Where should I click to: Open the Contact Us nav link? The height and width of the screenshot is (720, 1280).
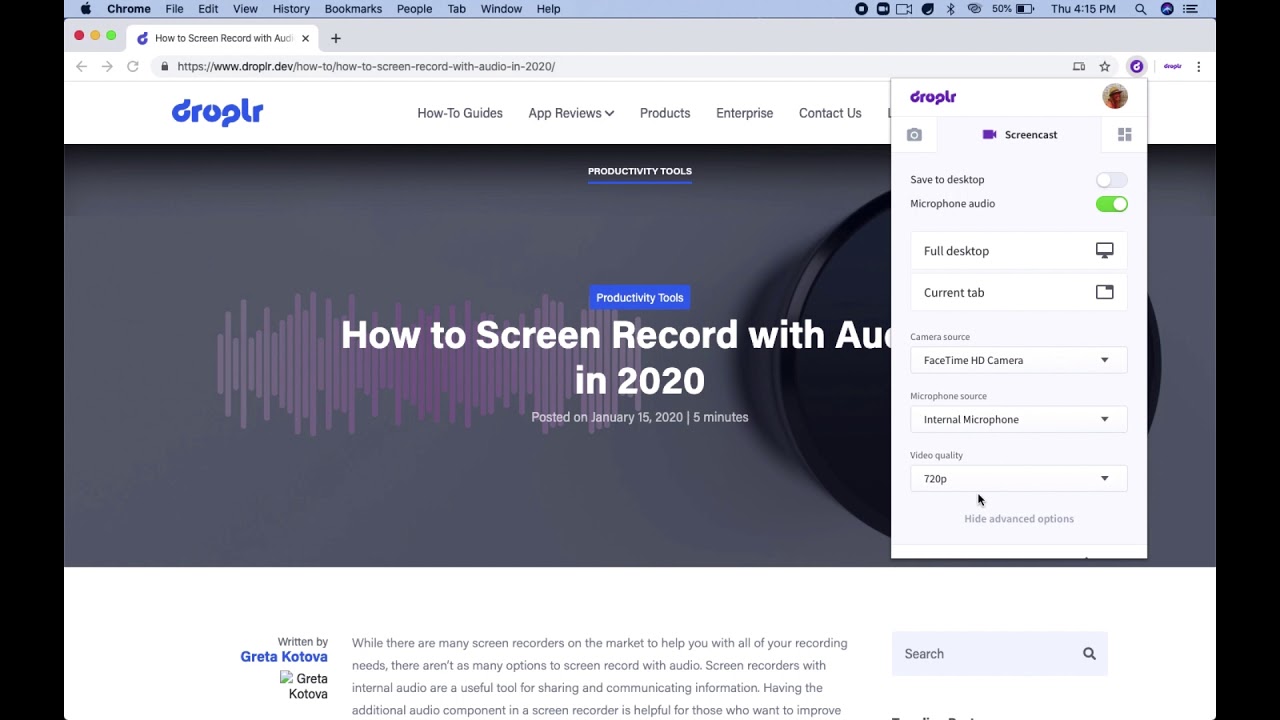pos(830,113)
